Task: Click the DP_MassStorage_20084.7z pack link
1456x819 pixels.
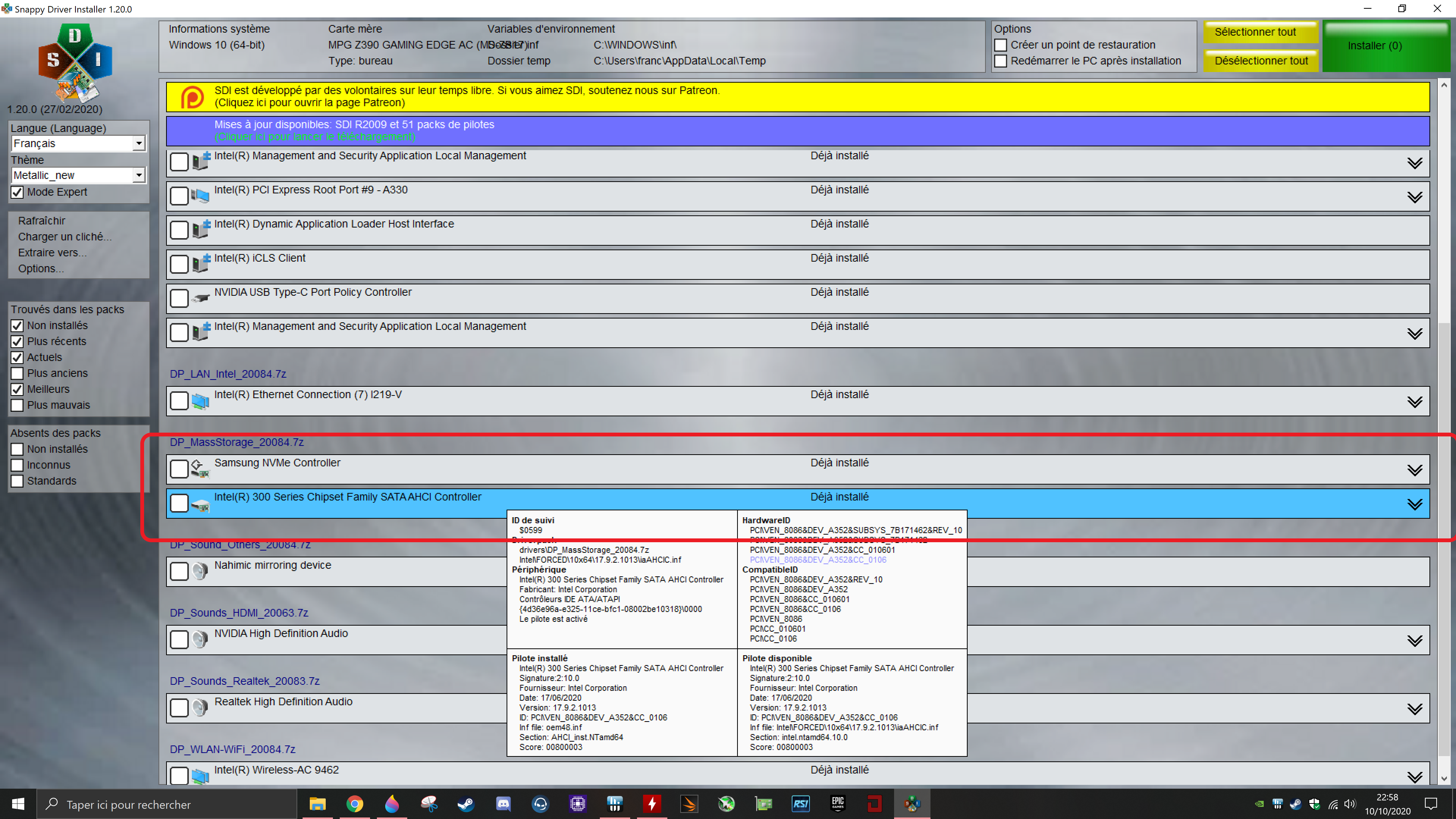Action: [236, 442]
